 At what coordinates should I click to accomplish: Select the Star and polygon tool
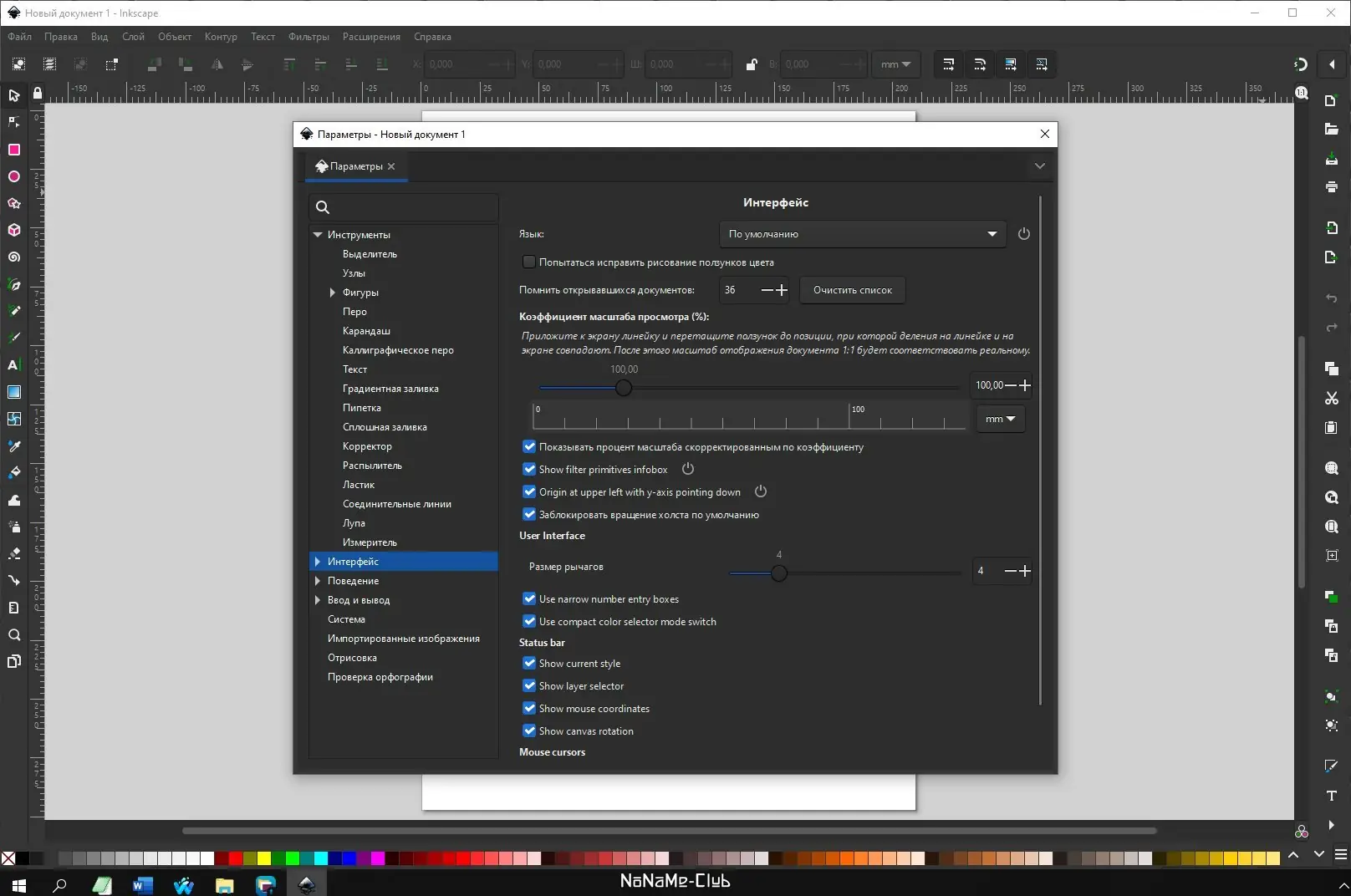14,203
